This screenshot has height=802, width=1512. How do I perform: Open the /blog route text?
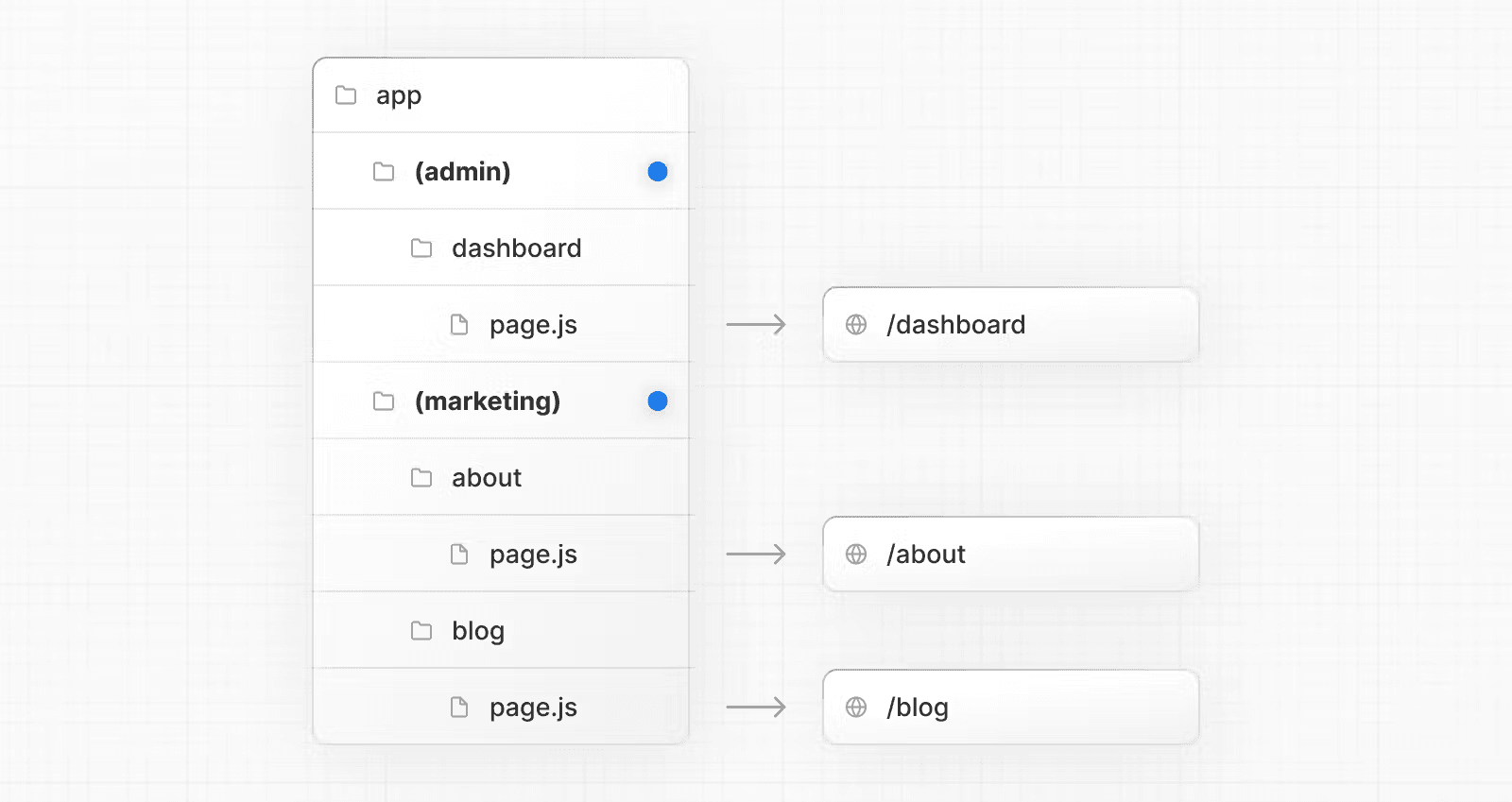[x=918, y=708]
